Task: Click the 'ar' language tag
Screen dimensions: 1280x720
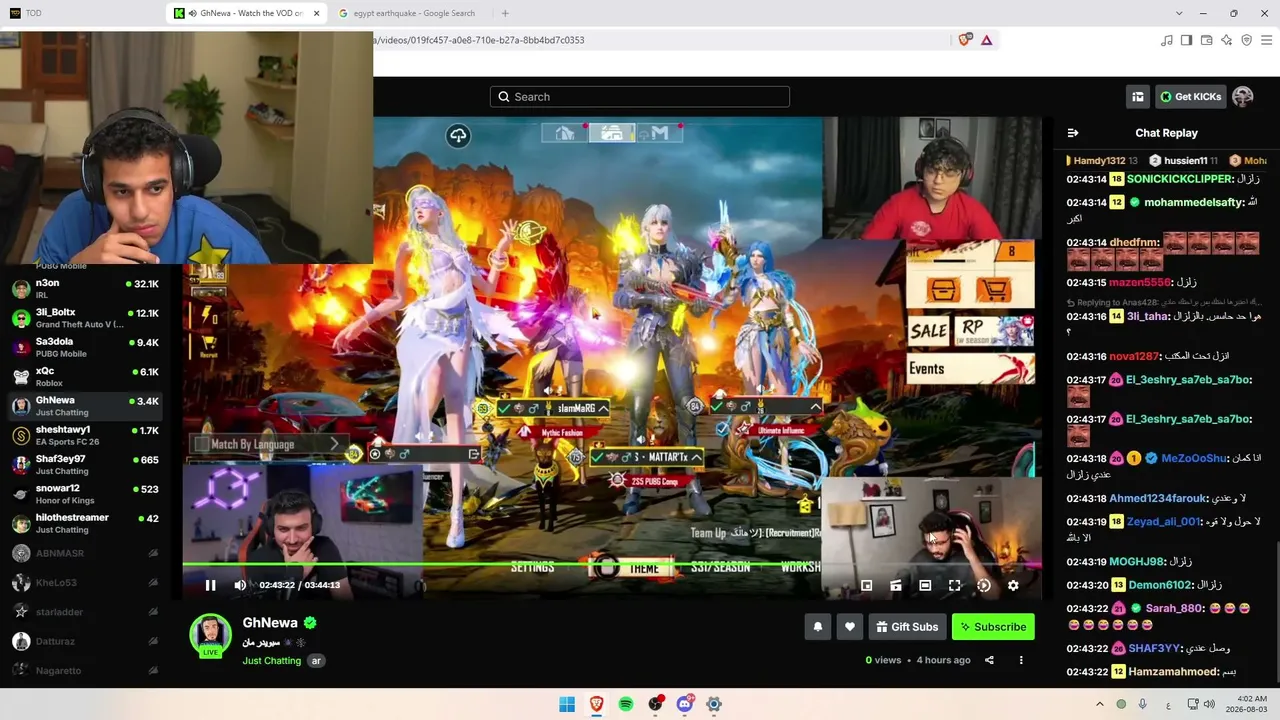Action: [317, 661]
